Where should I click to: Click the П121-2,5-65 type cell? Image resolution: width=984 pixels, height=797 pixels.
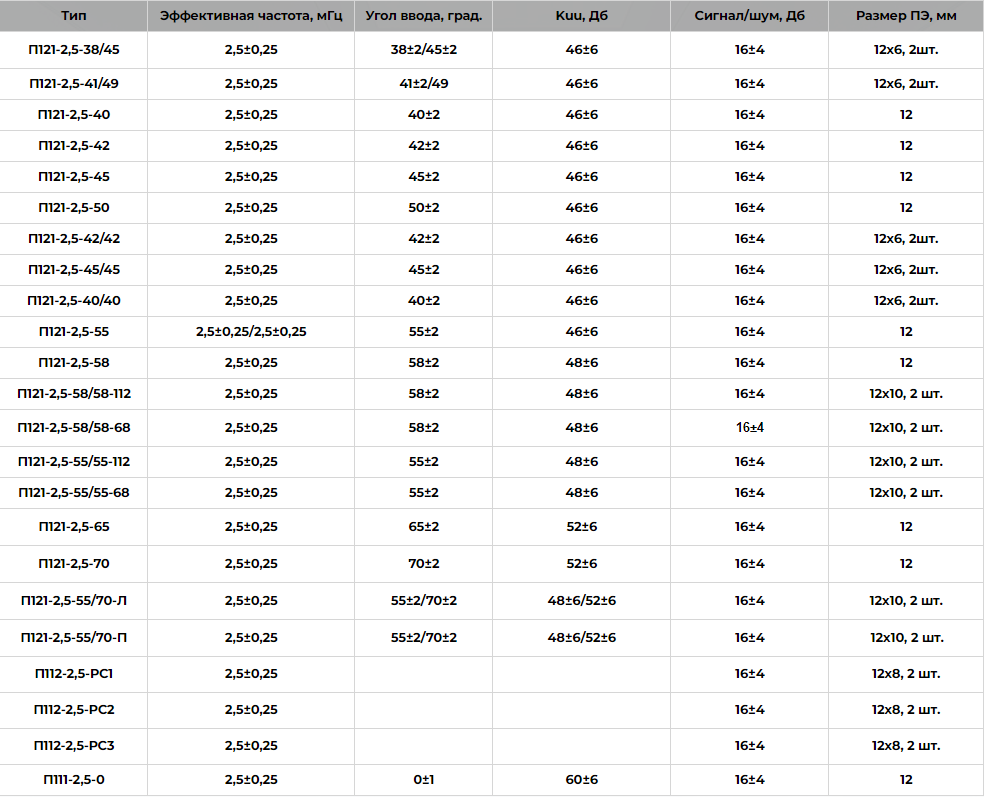pyautogui.click(x=74, y=527)
